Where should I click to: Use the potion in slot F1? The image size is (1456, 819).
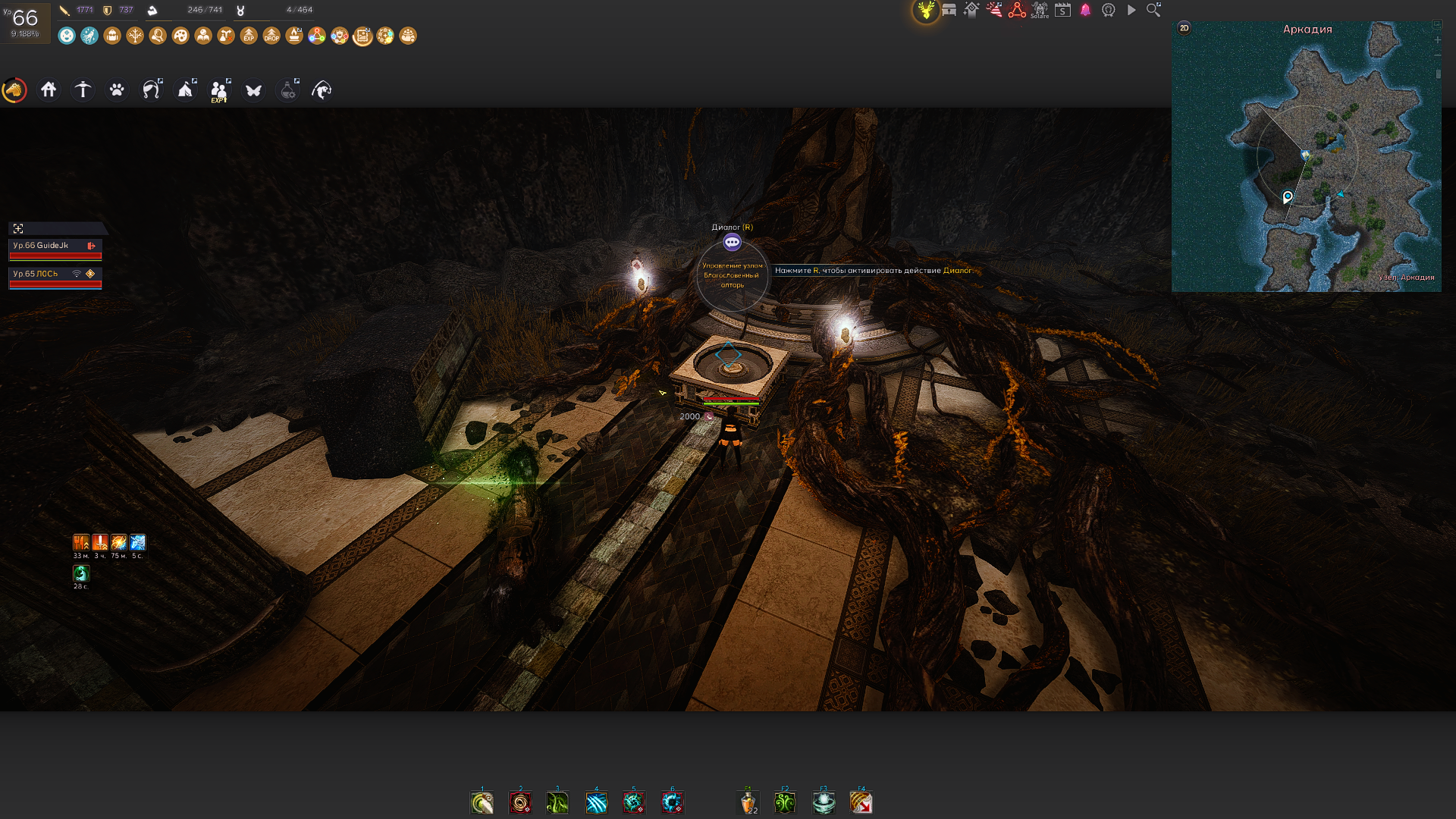tap(748, 802)
